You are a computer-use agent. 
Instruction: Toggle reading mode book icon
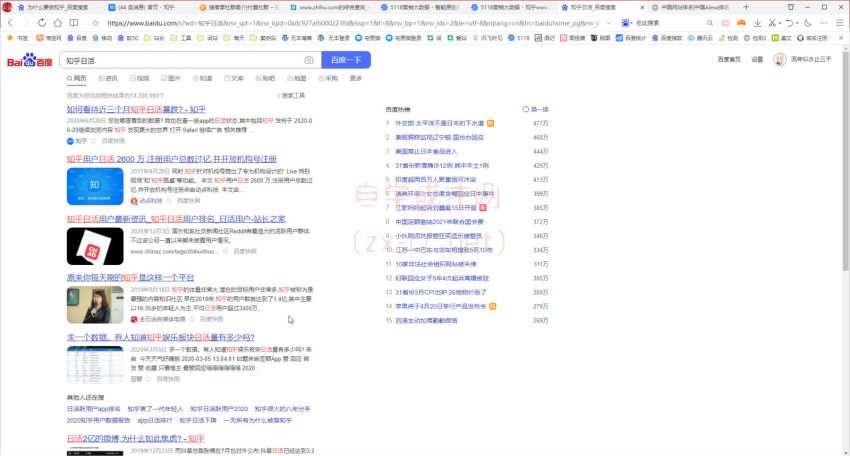tap(74, 23)
